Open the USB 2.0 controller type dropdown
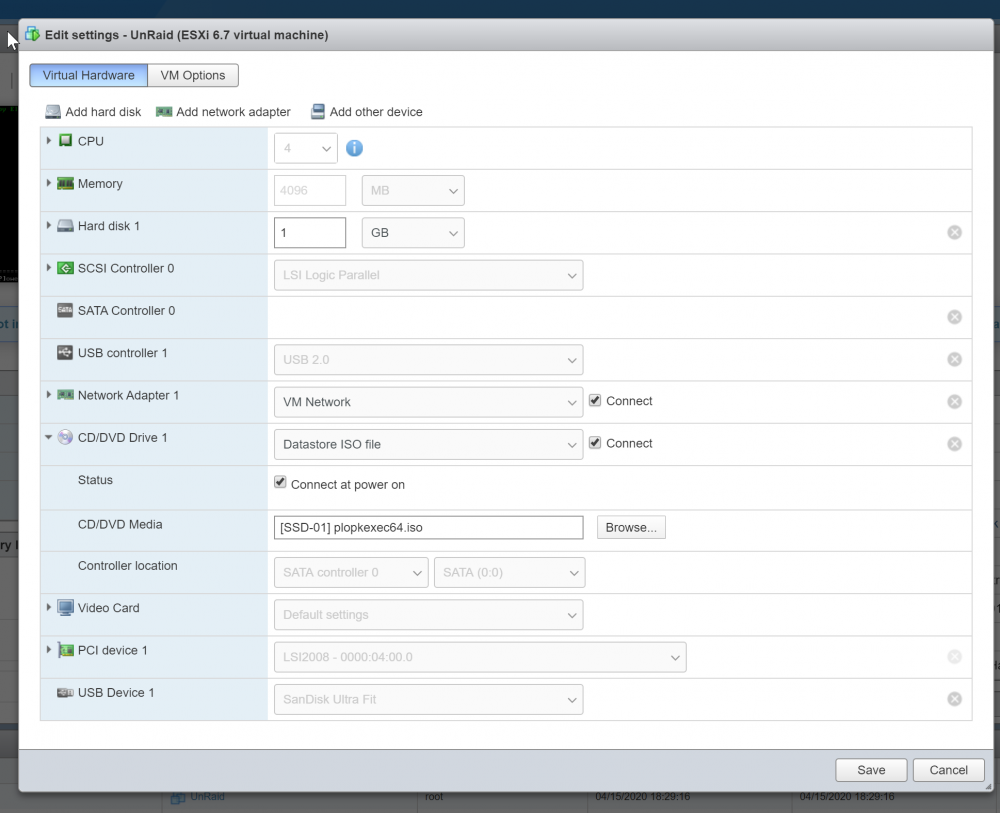Image resolution: width=1000 pixels, height=813 pixels. click(428, 360)
